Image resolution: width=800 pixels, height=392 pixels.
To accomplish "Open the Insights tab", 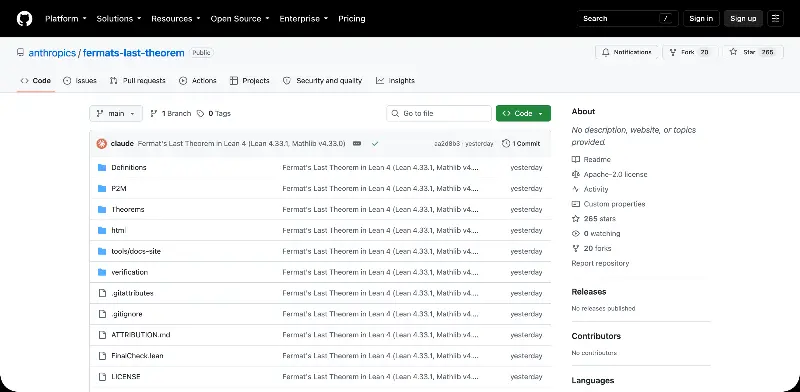I will click(x=395, y=81).
